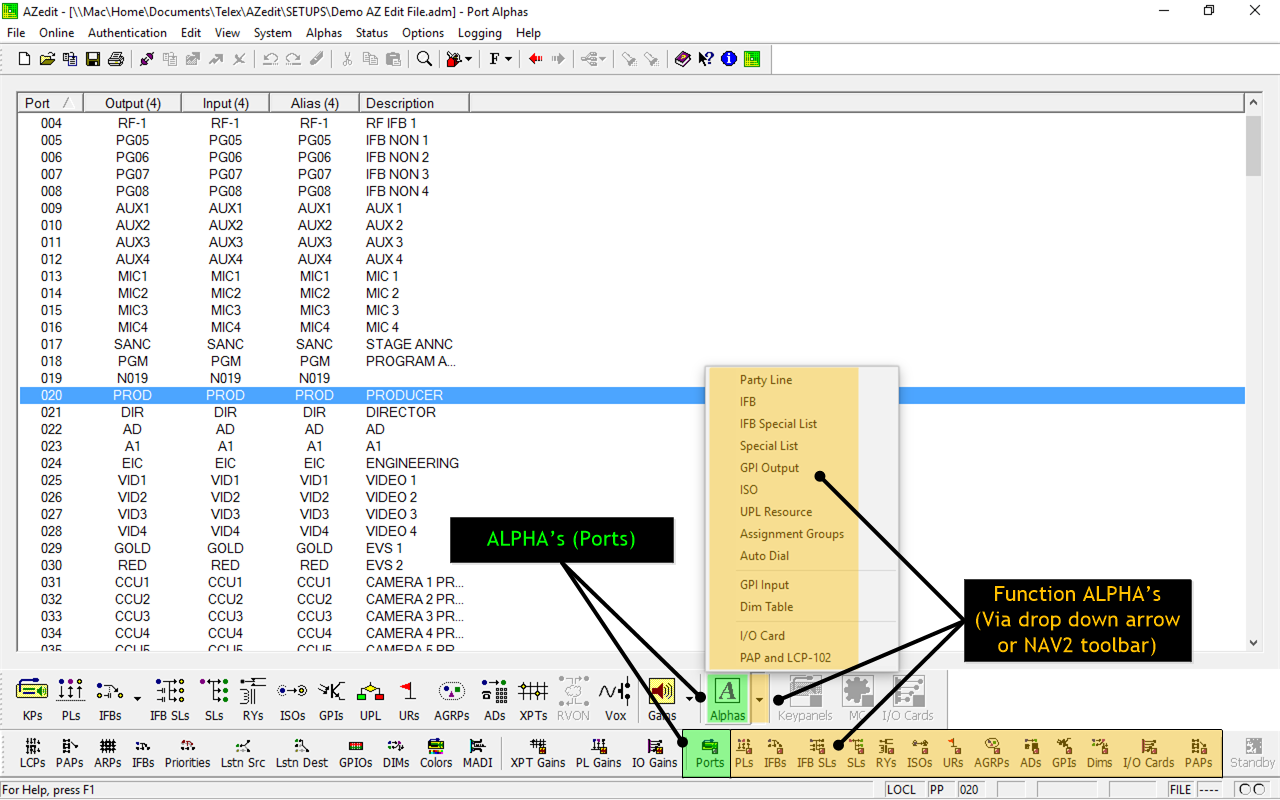Open the PL Gains icon
Viewport: 1280px width, 800px height.
tap(599, 752)
